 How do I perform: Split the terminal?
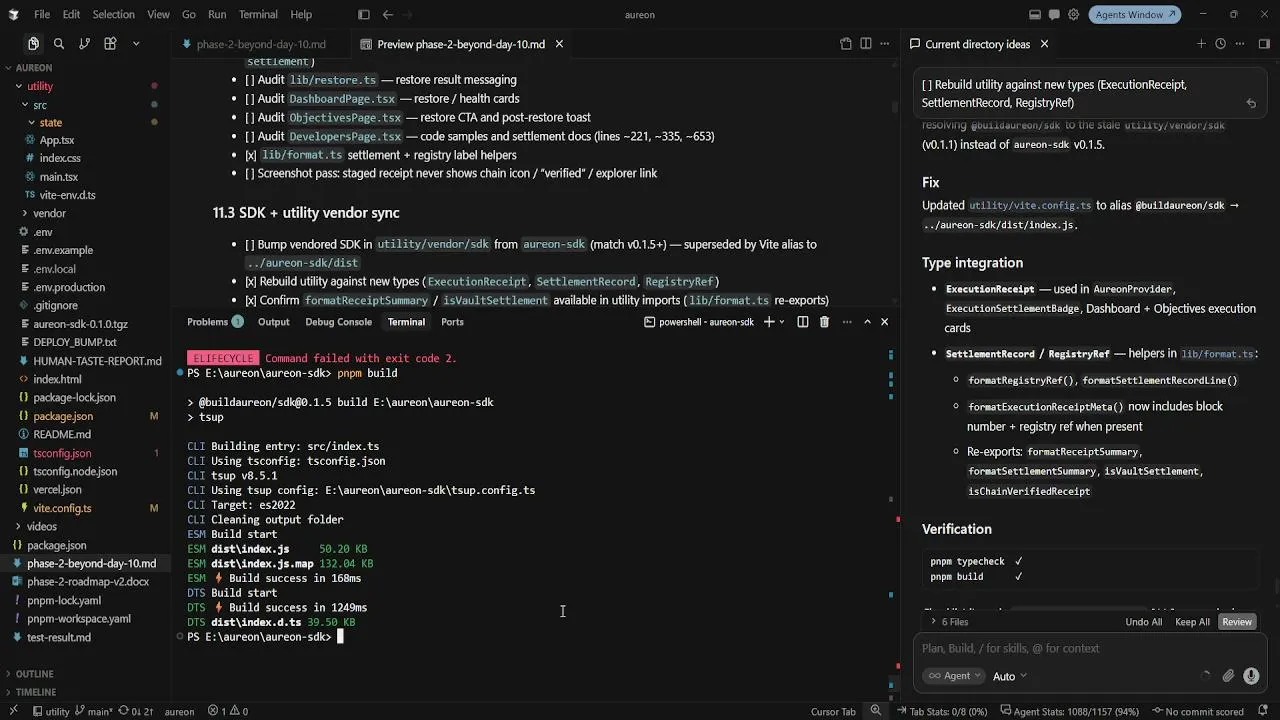tap(803, 322)
